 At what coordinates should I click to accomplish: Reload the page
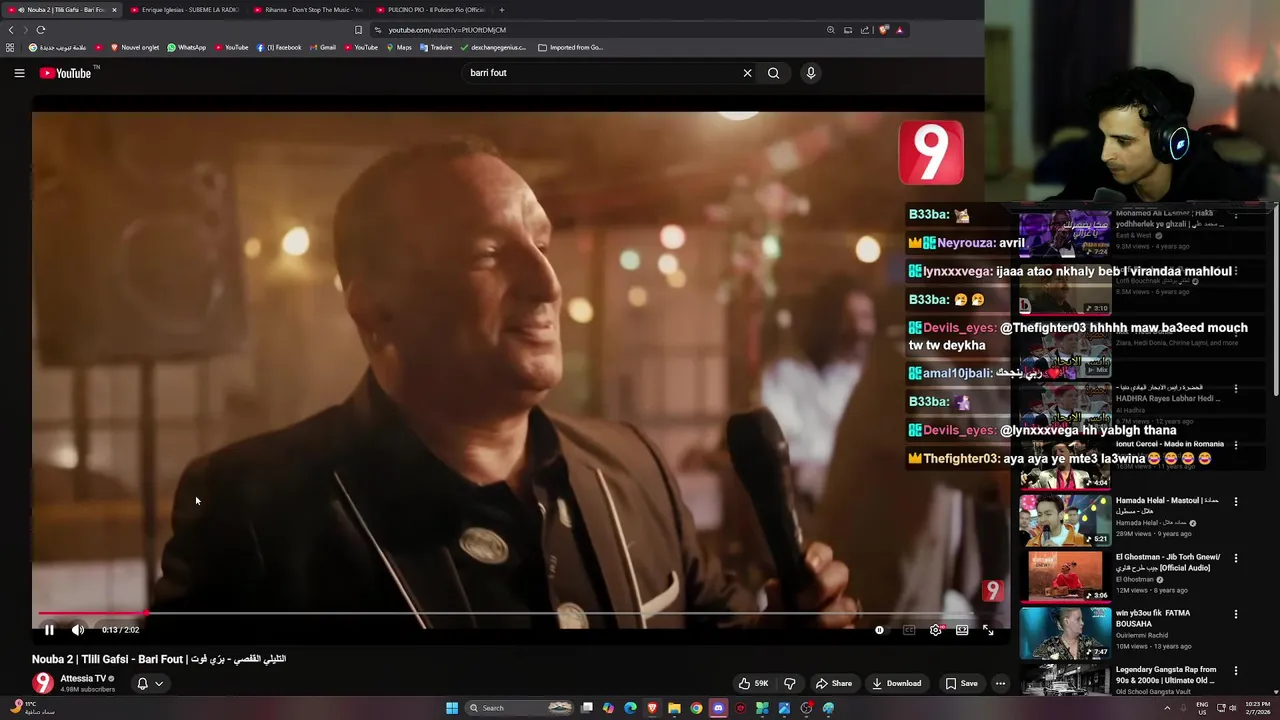click(41, 30)
